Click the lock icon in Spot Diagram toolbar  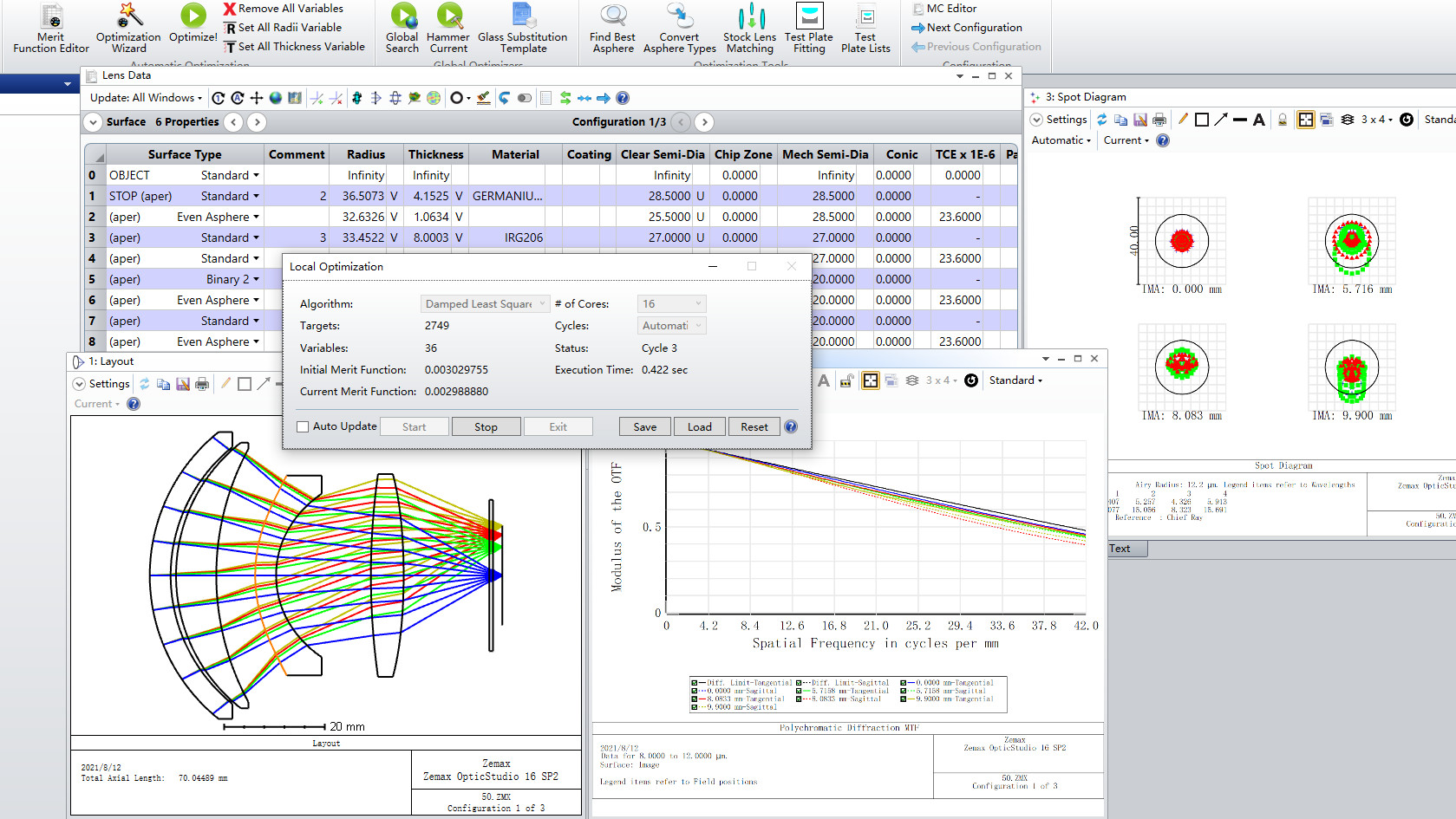click(1283, 120)
